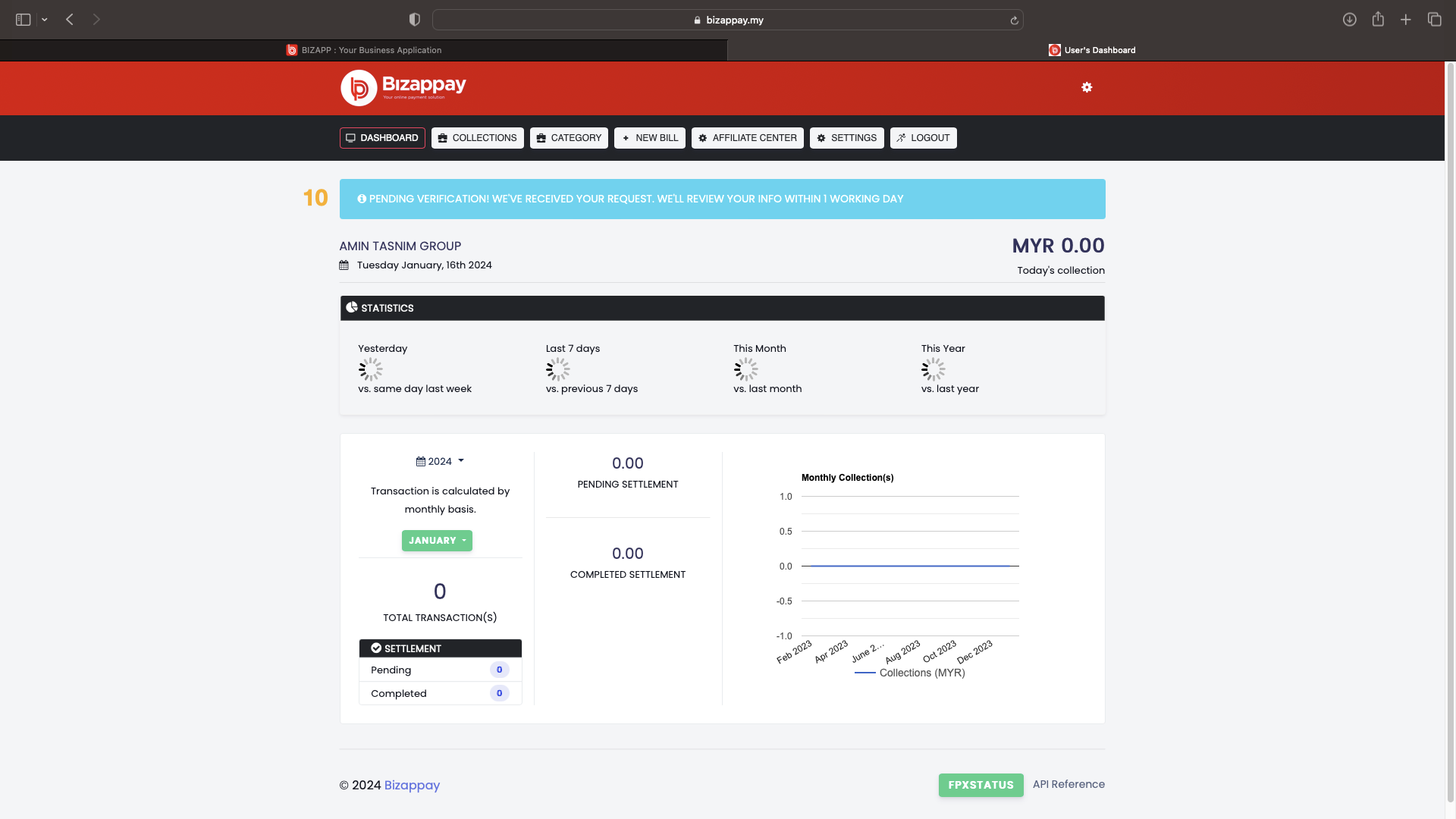Toggle the Collections (MYR) chart legend
The image size is (1456, 819).
(910, 673)
